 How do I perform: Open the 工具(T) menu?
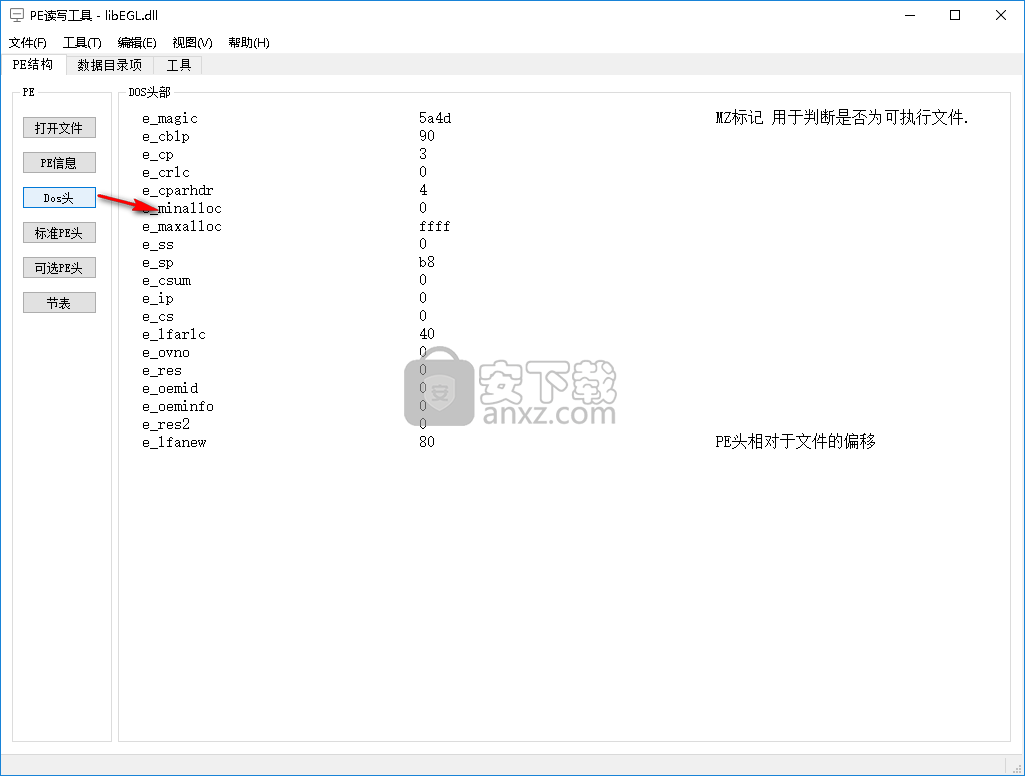82,42
